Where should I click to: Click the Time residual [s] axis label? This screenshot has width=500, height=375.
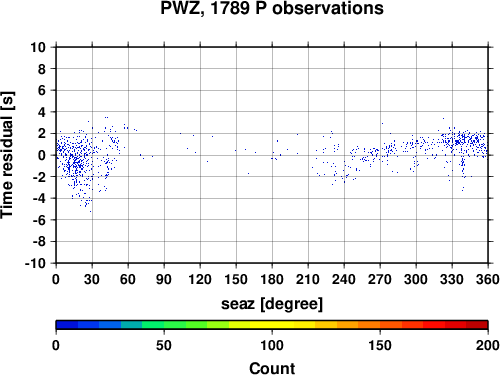pos(8,155)
